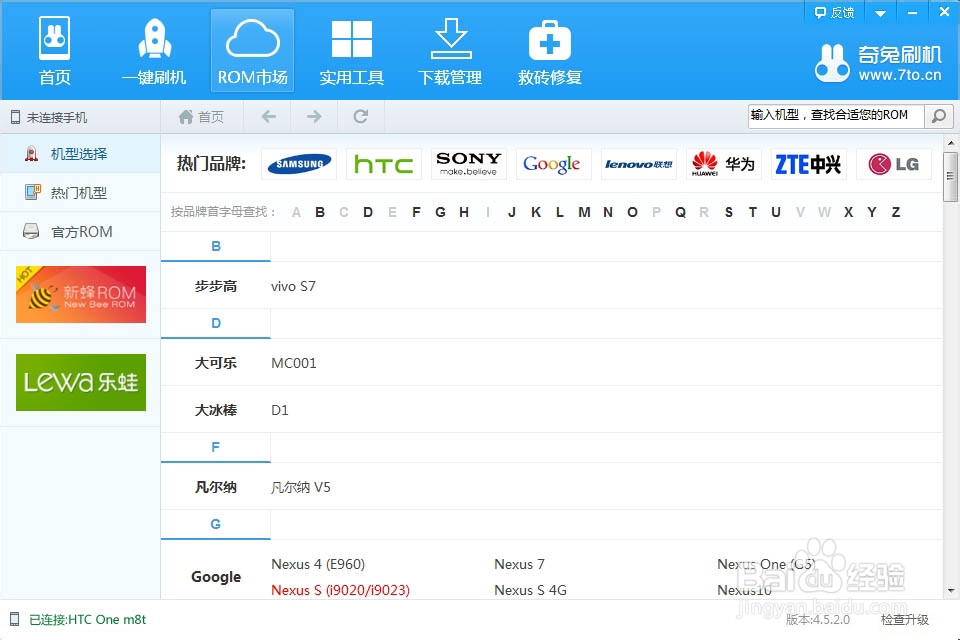The image size is (960, 640).
Task: Filter brands by letter X
Action: tap(848, 212)
